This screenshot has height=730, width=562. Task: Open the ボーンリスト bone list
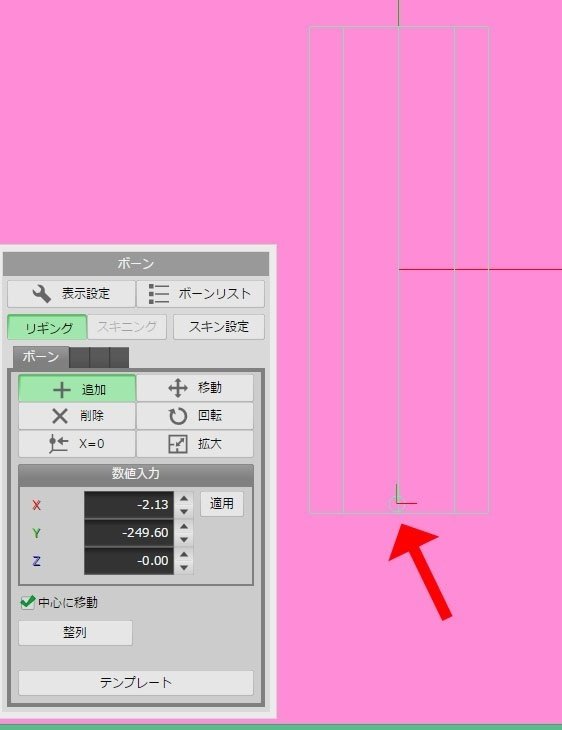(200, 294)
